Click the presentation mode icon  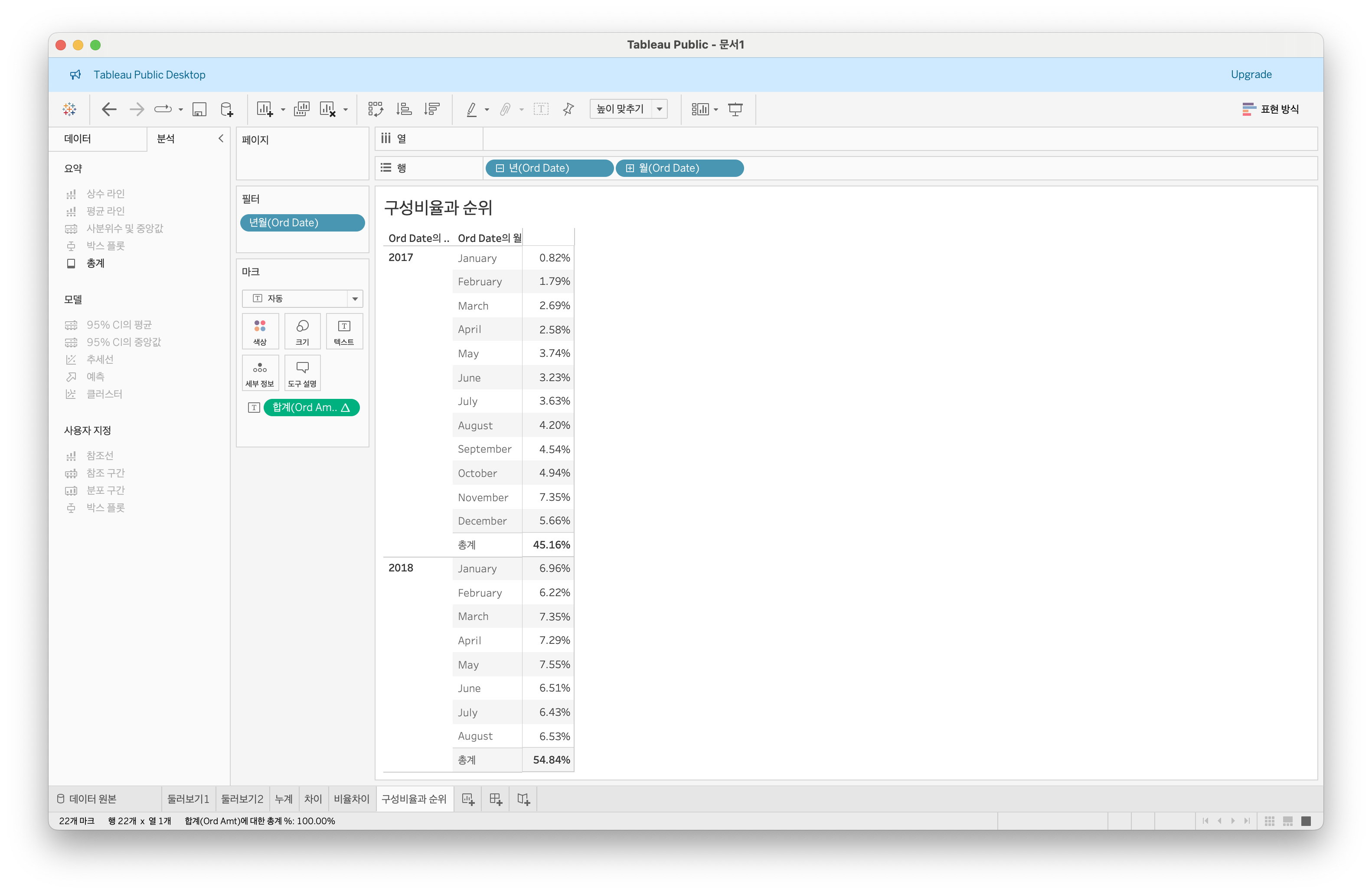735,109
